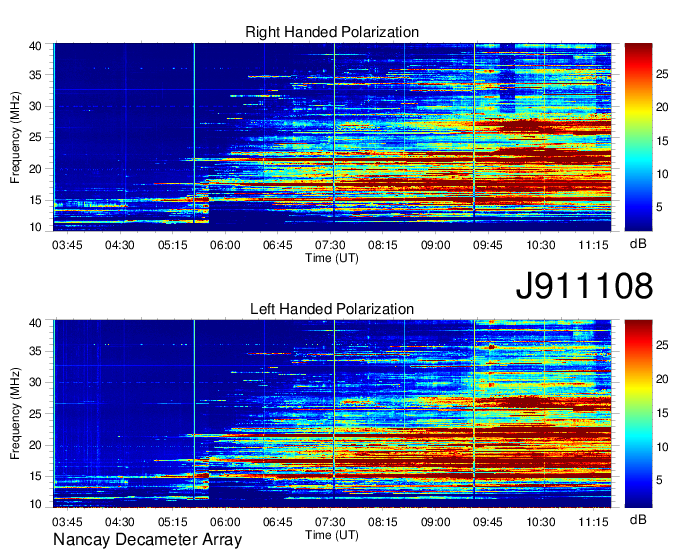This screenshot has height=552, width=680.
Task: Click the 25 MHz tick of Right Handed plot
Action: [x=36, y=137]
